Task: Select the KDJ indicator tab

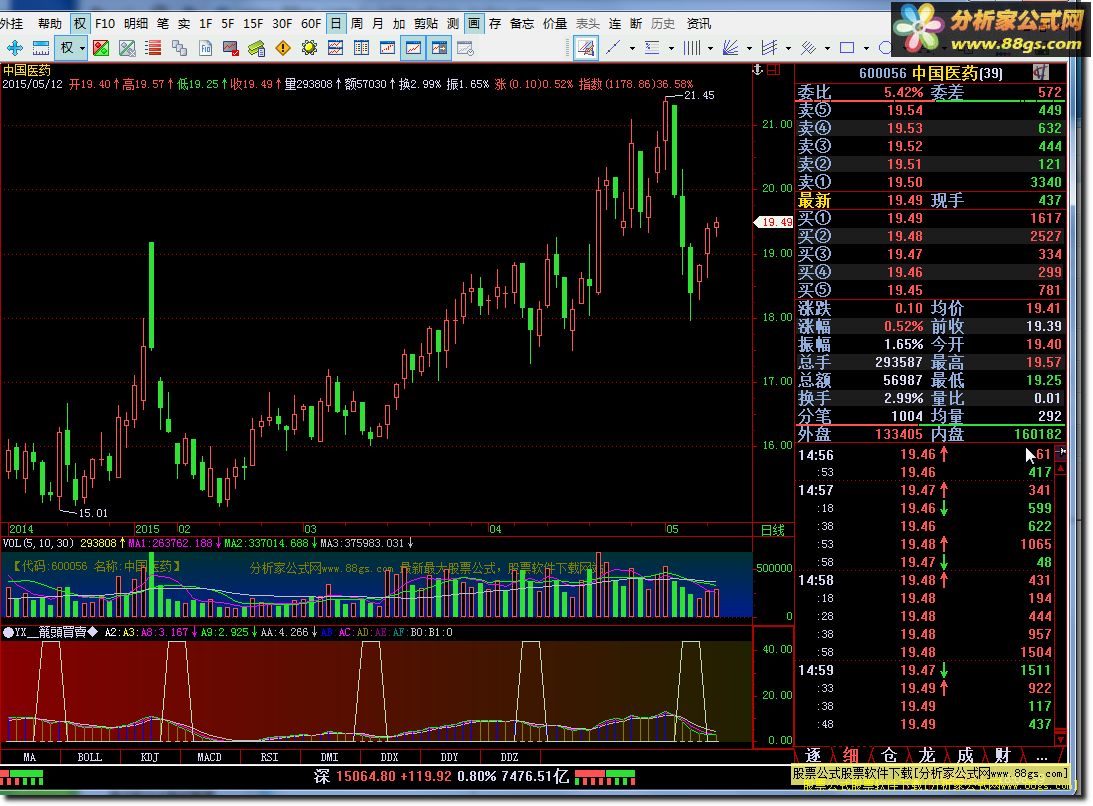Action: coord(149,757)
